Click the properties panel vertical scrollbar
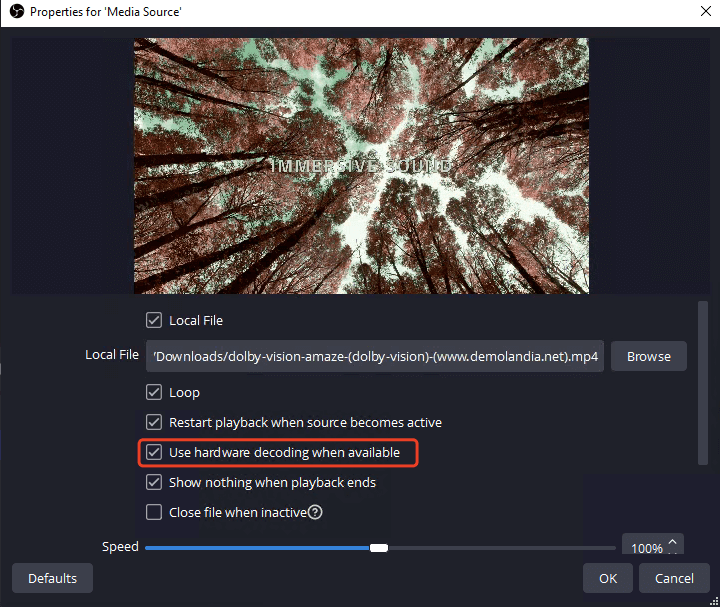This screenshot has height=607, width=720. (x=703, y=382)
